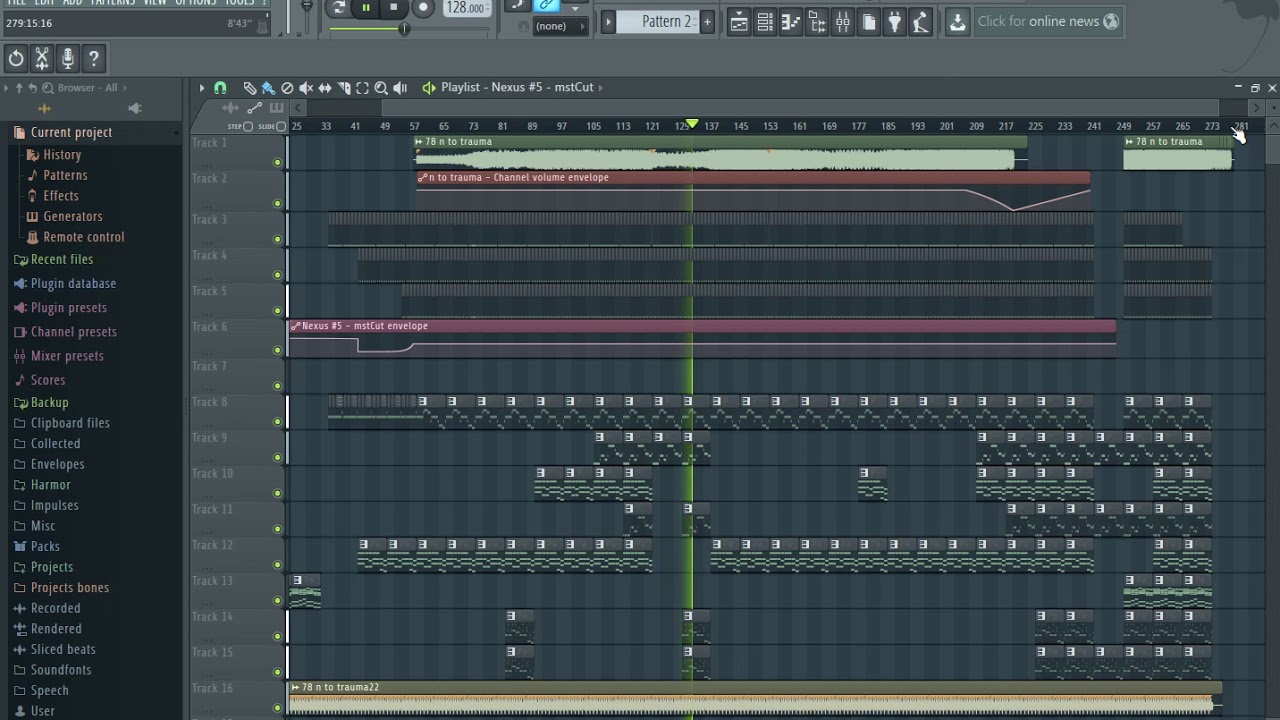This screenshot has height=720, width=1280.
Task: Add new pattern with plus button
Action: coord(707,21)
